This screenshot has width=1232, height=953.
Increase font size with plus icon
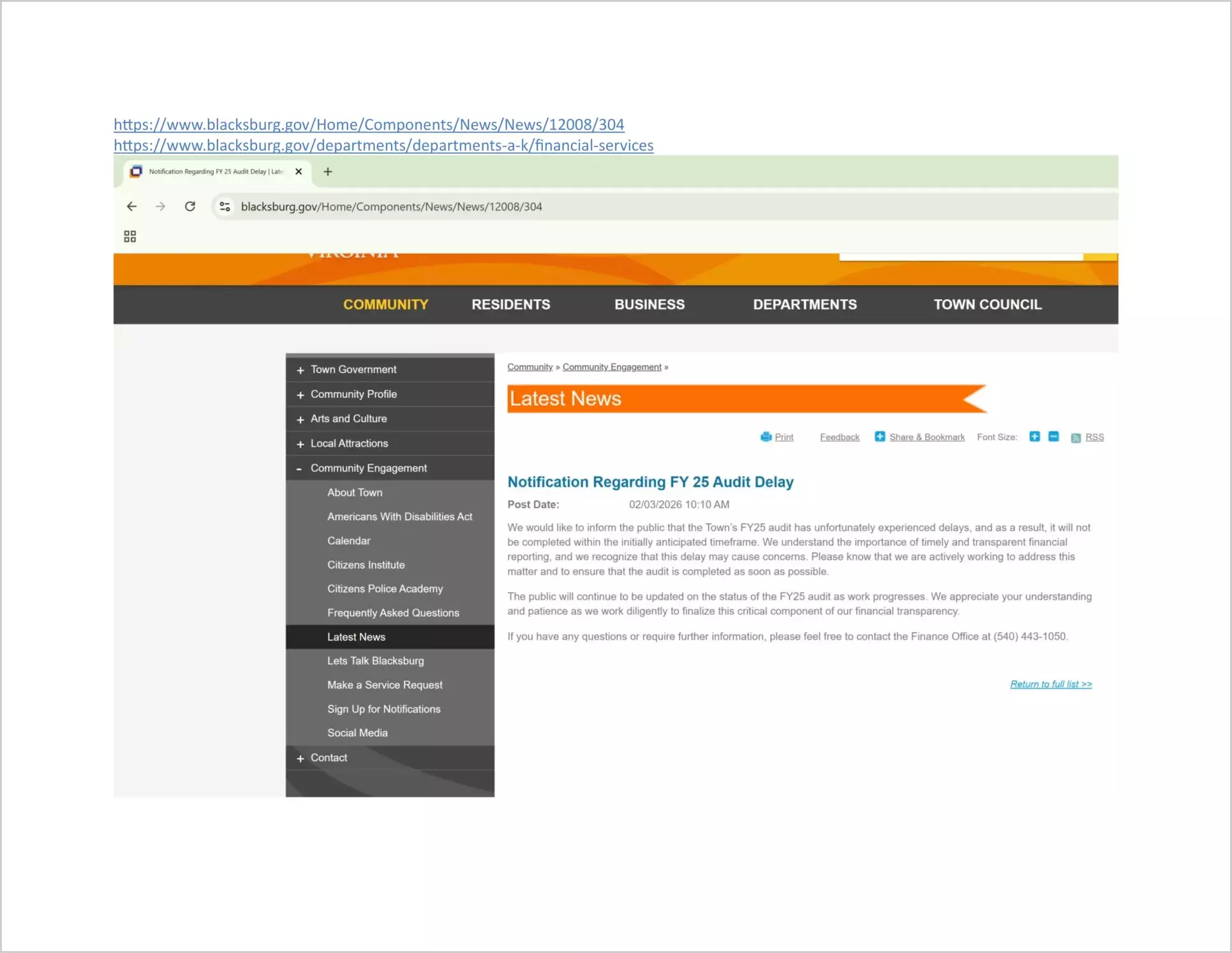pyautogui.click(x=1034, y=436)
